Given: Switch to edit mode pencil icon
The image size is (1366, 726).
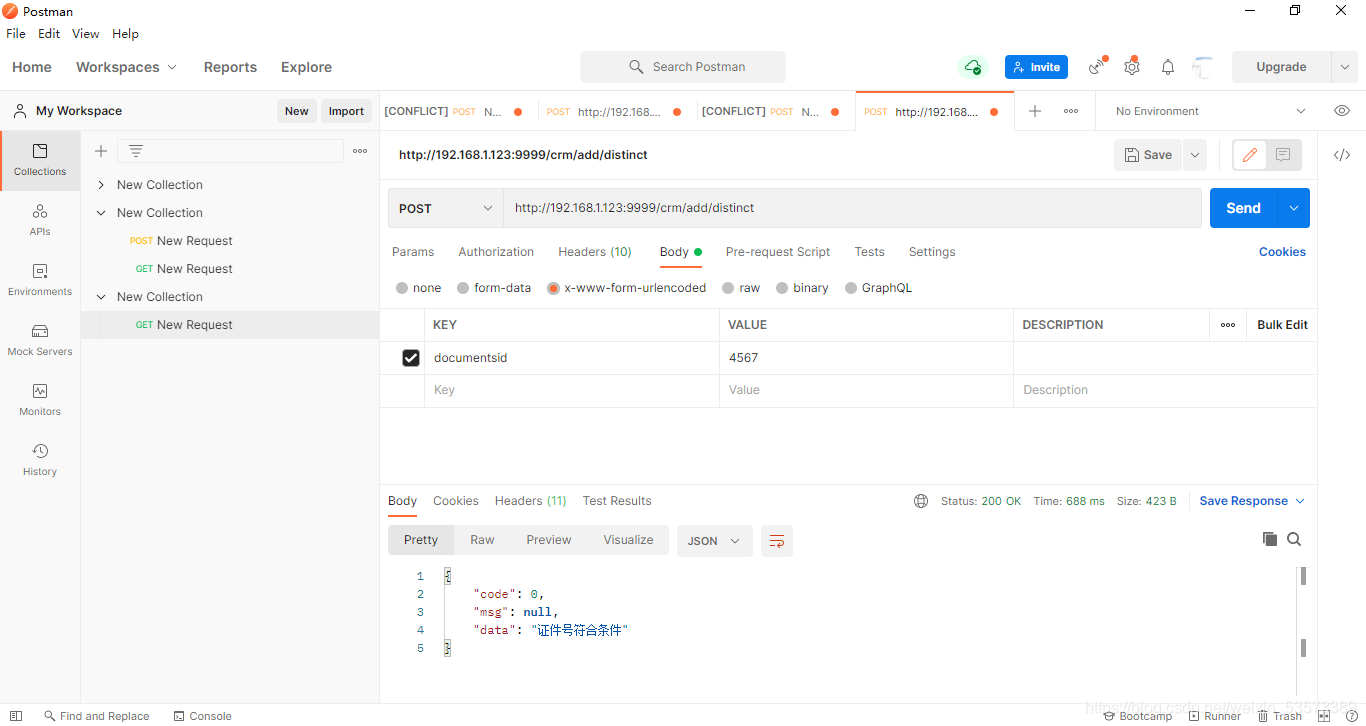Looking at the screenshot, I should coord(1250,155).
